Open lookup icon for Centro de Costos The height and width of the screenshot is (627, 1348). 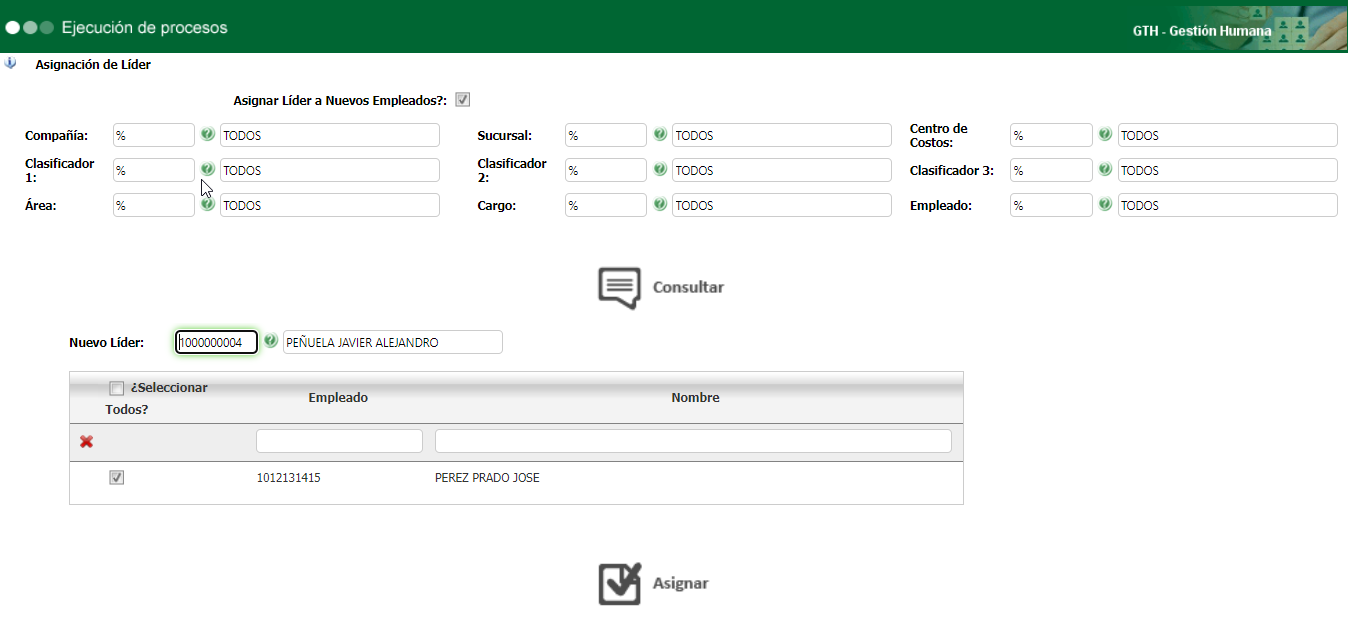[x=1105, y=135]
